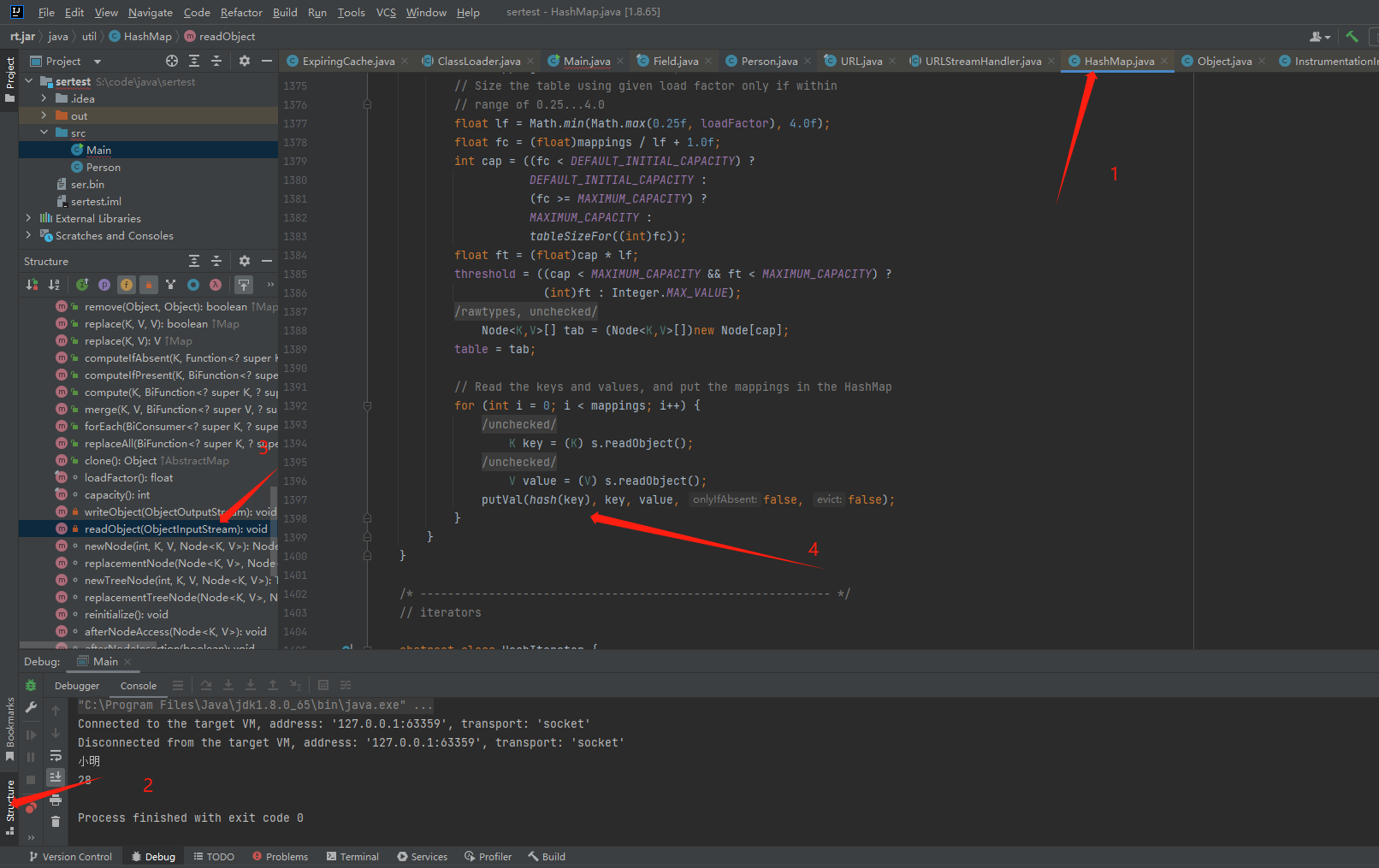The image size is (1379, 868).
Task: Expand the .idea folder
Action: 44,98
